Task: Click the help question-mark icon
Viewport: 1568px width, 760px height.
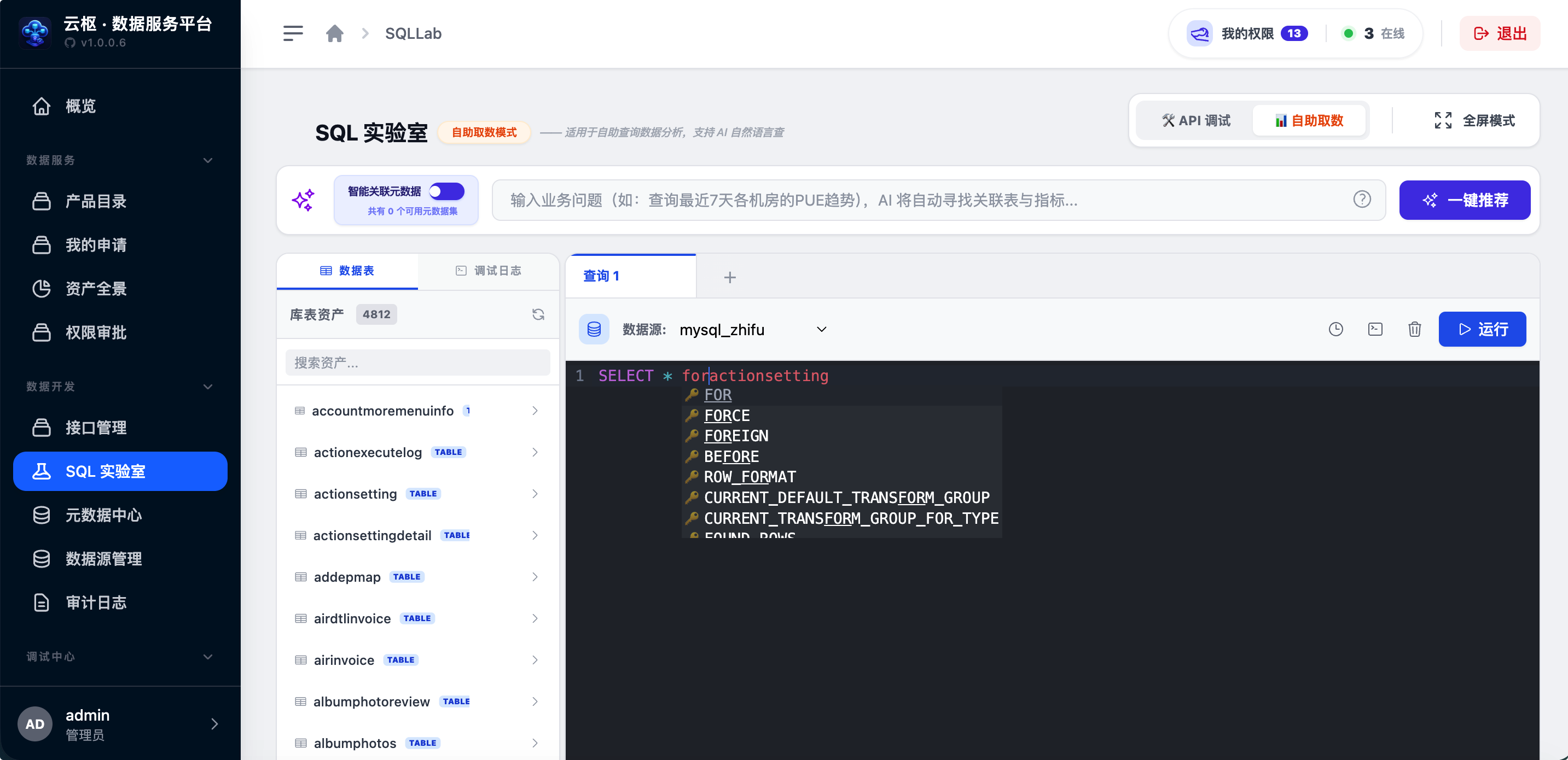Action: click(1362, 200)
